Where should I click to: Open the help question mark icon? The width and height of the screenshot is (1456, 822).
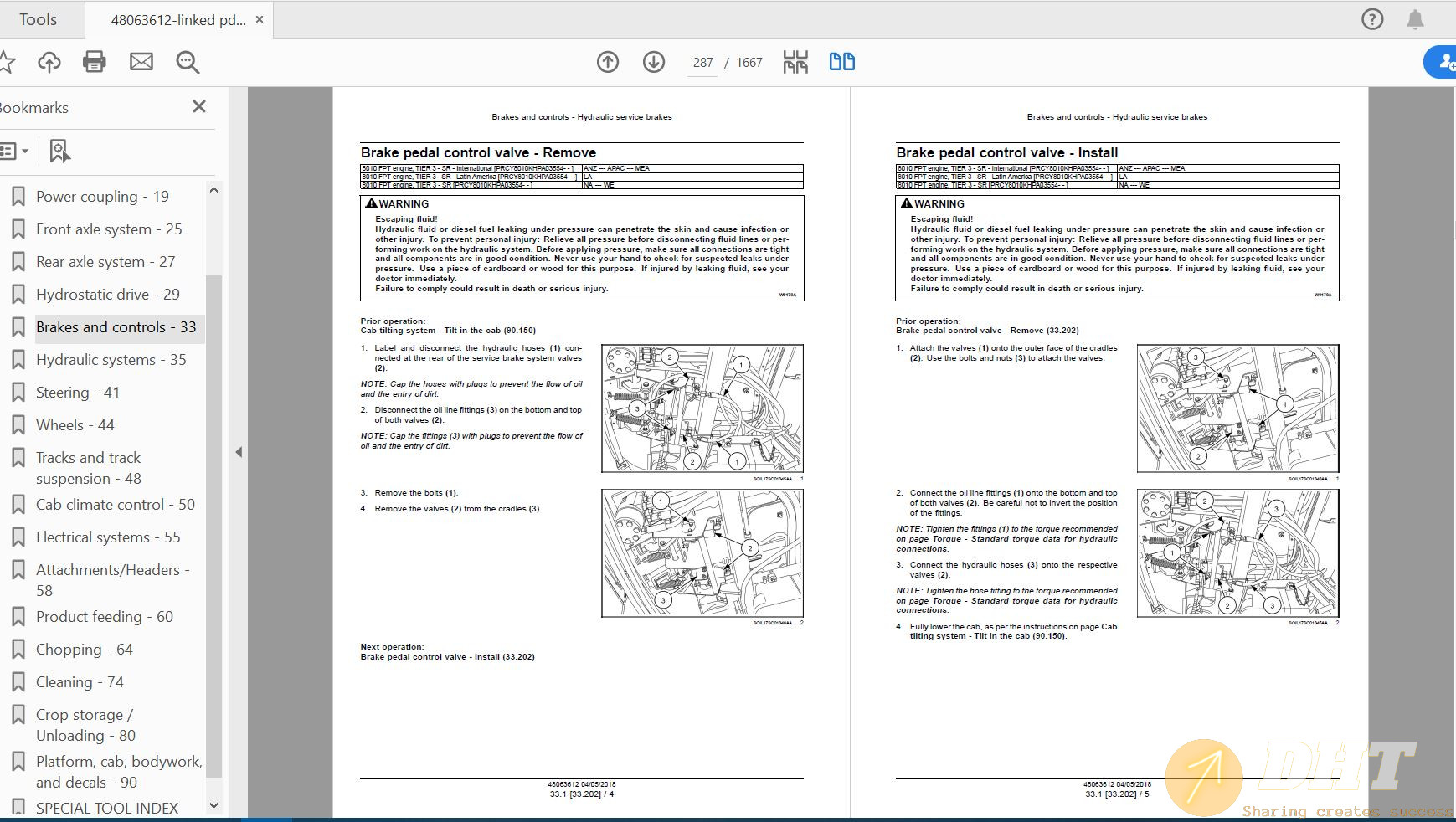[x=1372, y=19]
